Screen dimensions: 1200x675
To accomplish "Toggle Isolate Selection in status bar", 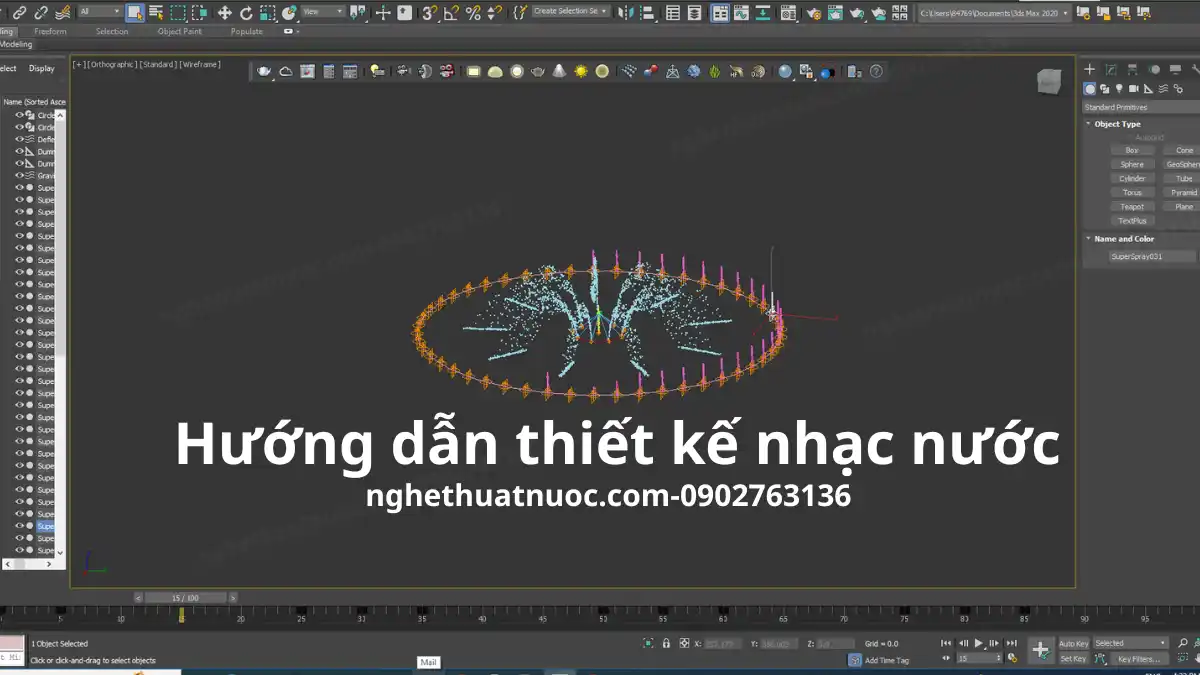I will [x=648, y=643].
